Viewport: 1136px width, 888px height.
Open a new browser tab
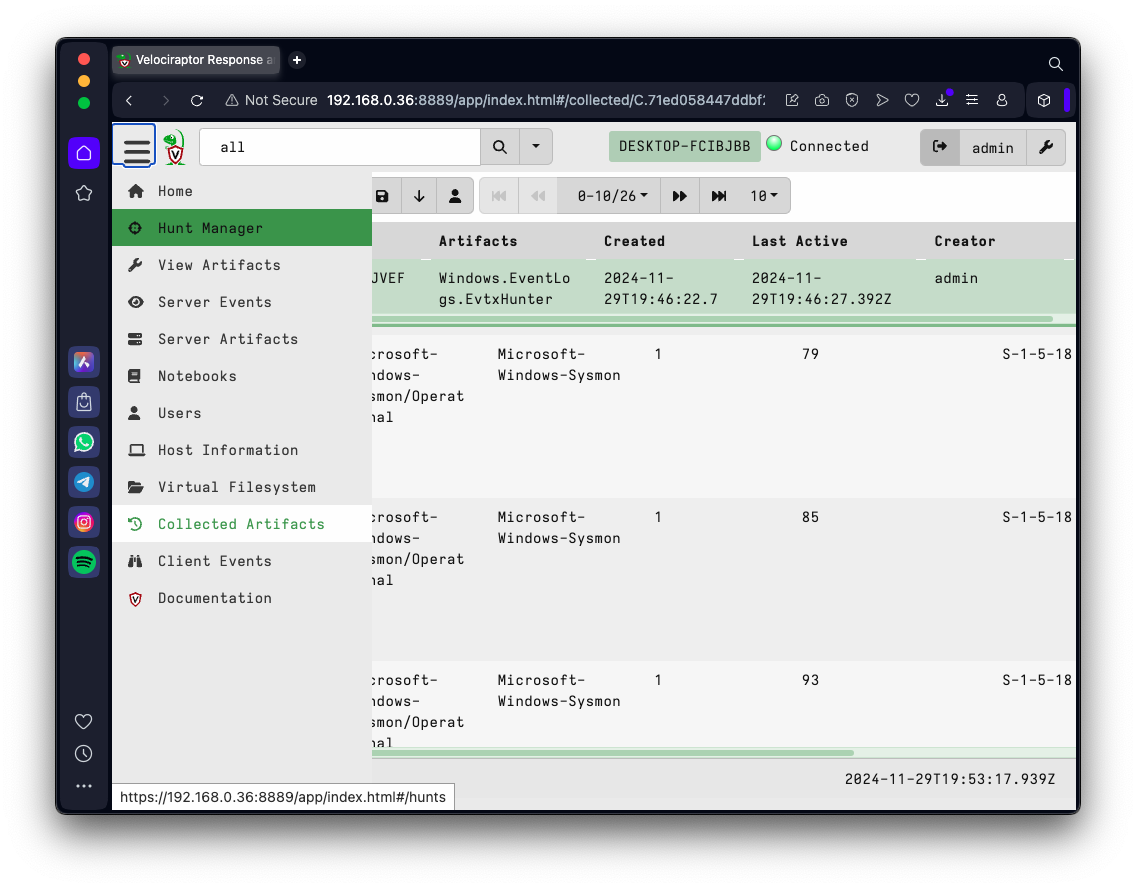click(296, 60)
